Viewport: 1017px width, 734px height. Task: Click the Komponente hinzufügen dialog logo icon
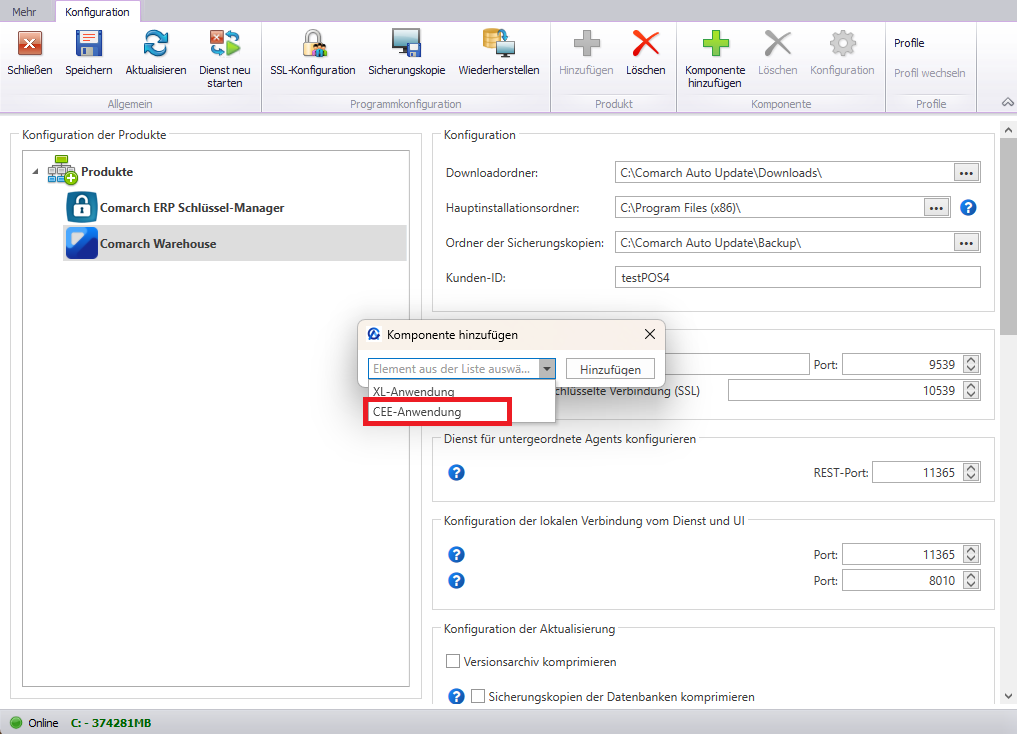pyautogui.click(x=374, y=334)
